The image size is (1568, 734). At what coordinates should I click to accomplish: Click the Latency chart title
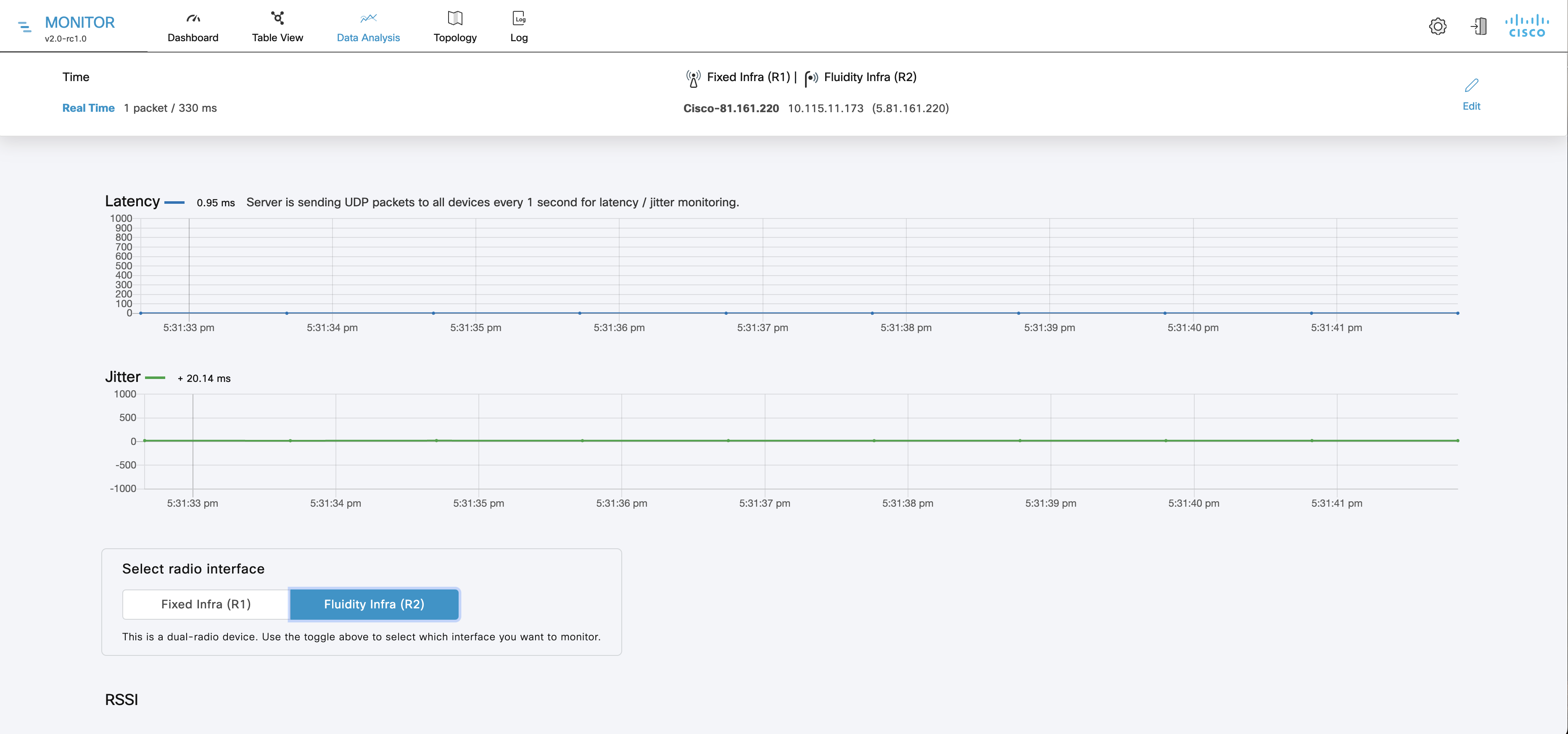click(132, 201)
